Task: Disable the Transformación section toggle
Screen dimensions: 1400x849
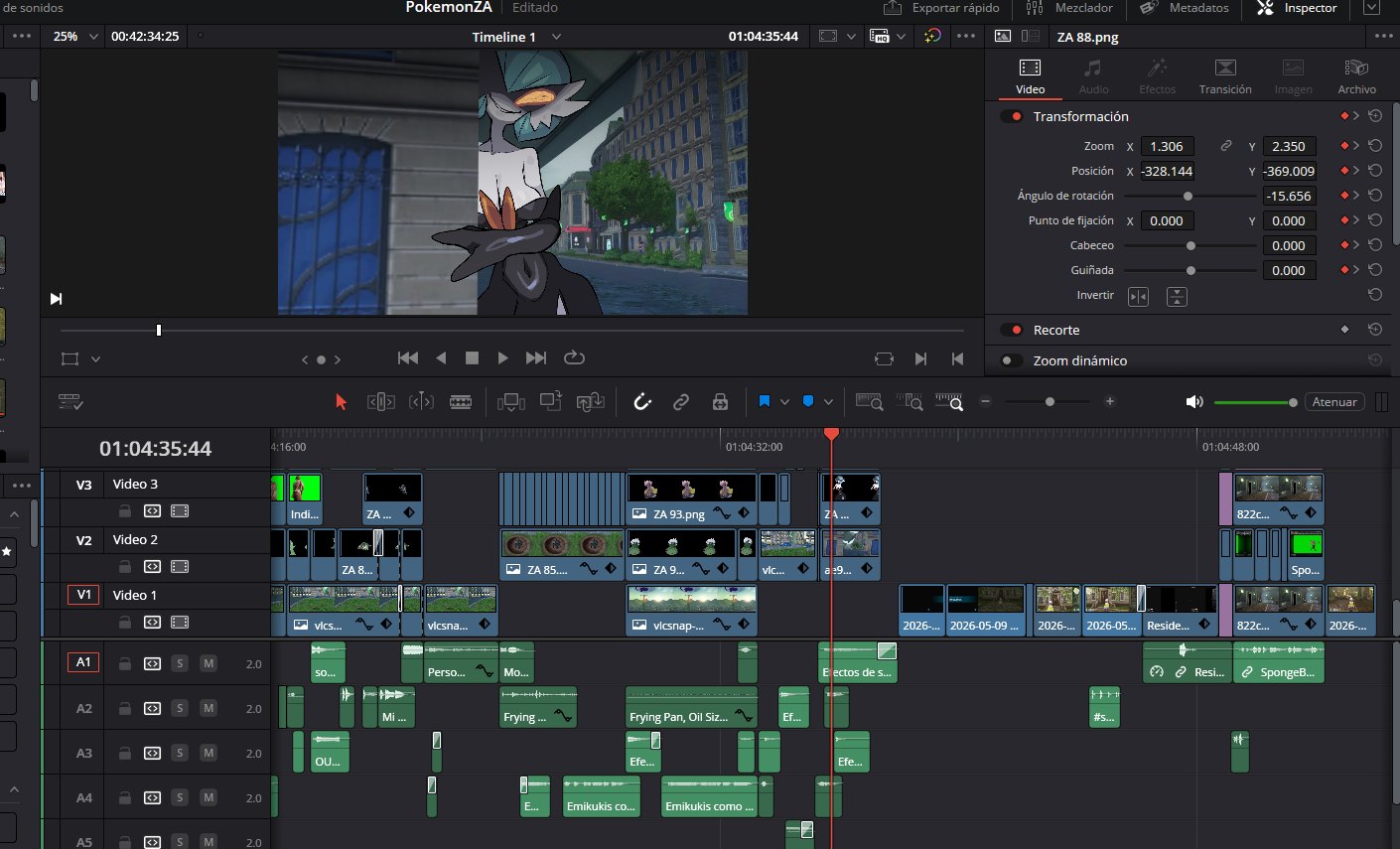Action: [1012, 116]
